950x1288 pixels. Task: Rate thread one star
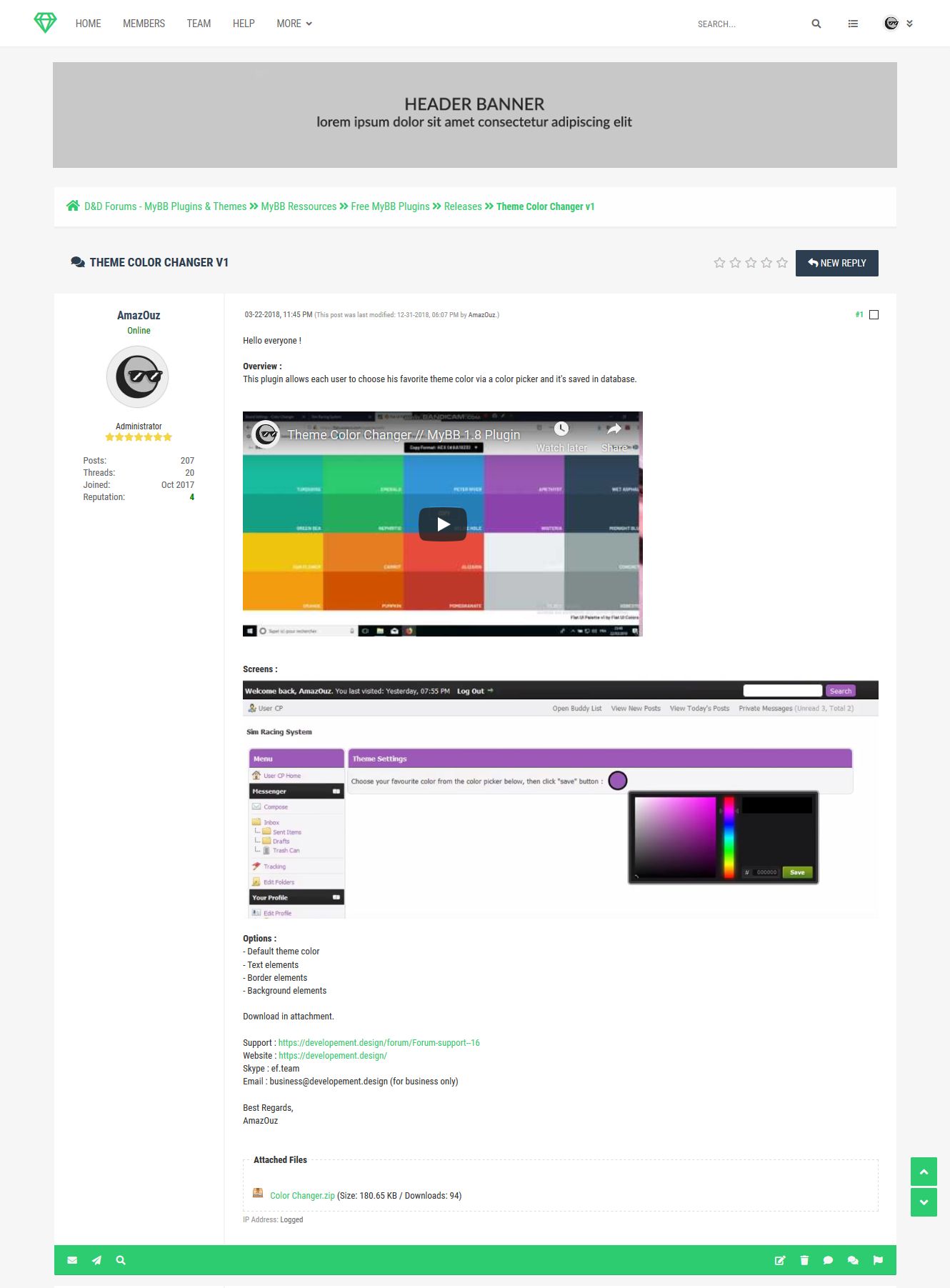tap(719, 263)
